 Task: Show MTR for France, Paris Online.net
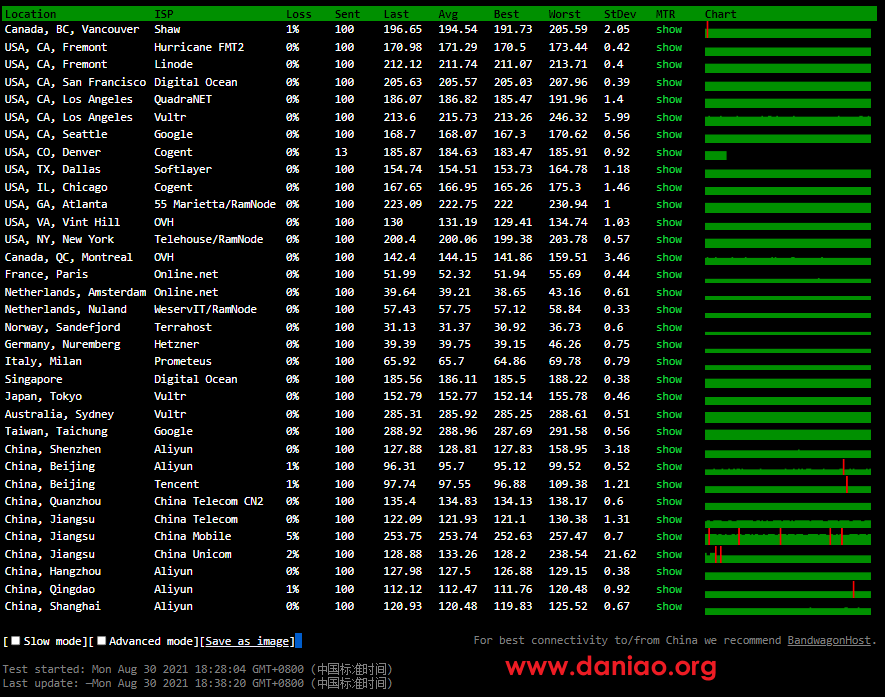669,274
